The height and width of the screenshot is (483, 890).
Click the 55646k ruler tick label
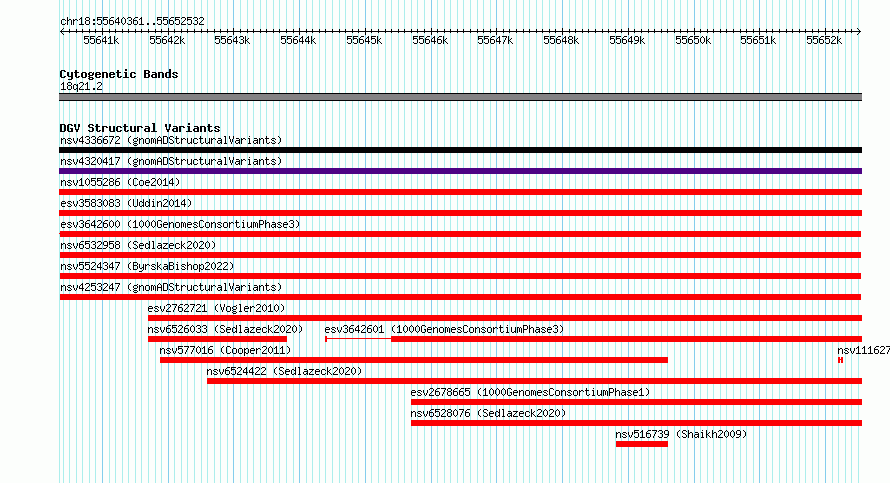pos(430,40)
